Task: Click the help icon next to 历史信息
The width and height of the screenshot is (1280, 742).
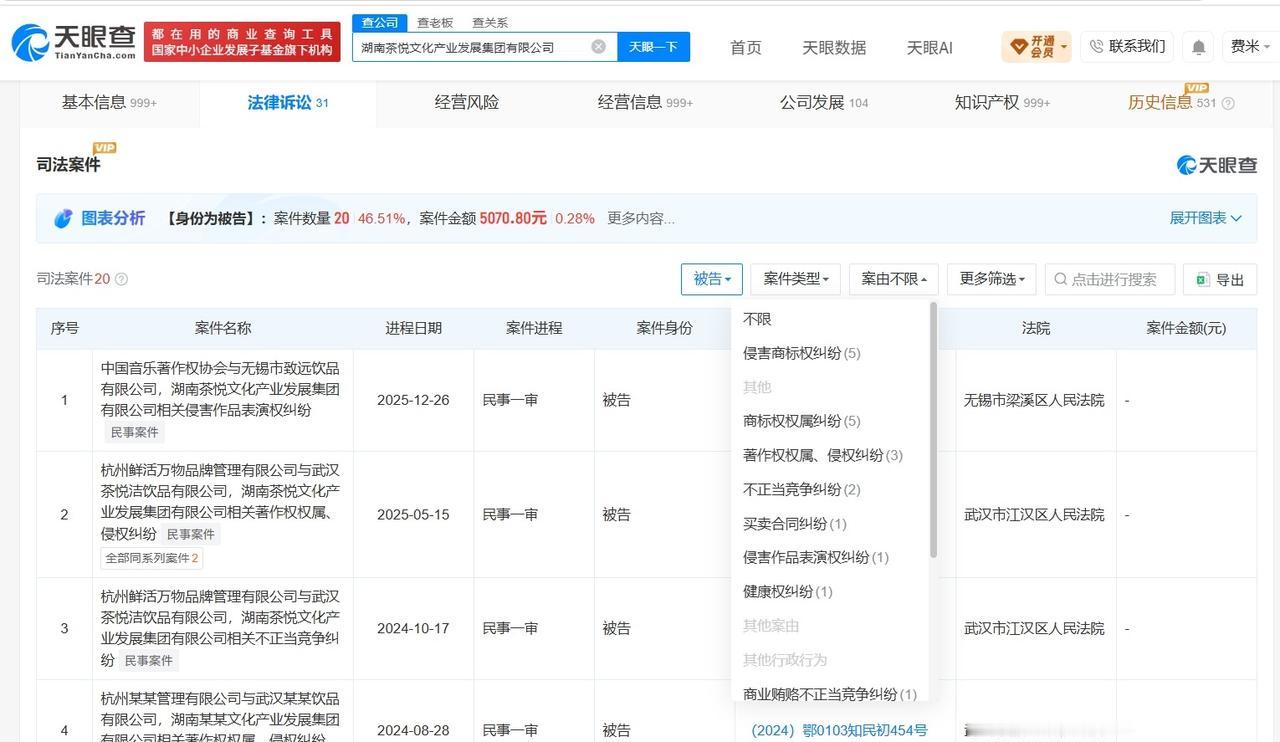Action: click(x=1228, y=103)
